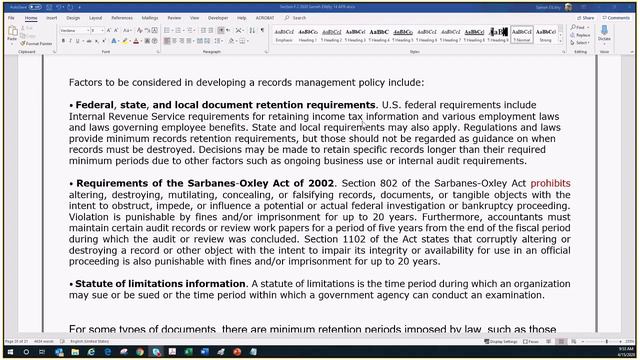Viewport: 640px width, 360px height.
Task: Apply text highlight color
Action: click(125, 41)
